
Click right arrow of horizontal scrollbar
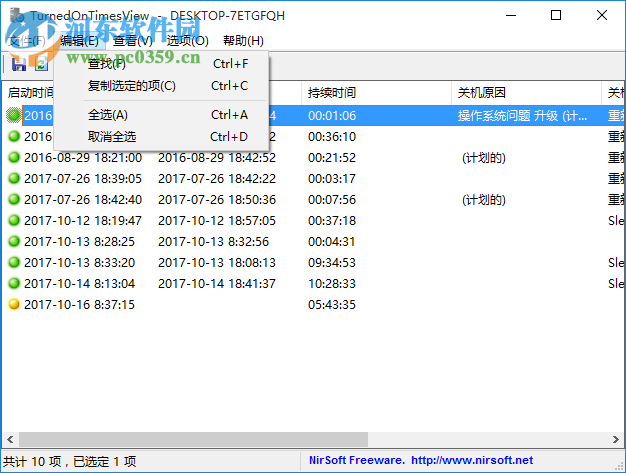pos(615,439)
